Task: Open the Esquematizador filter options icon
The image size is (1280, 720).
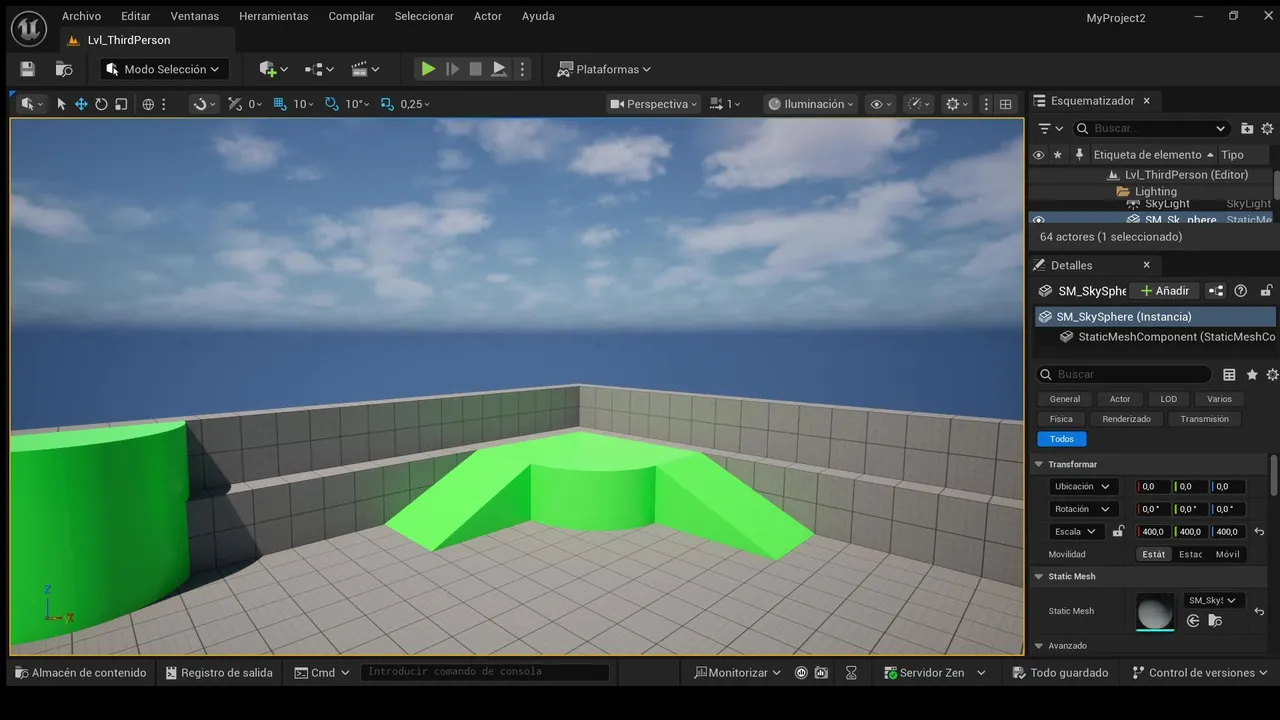Action: coord(1049,128)
